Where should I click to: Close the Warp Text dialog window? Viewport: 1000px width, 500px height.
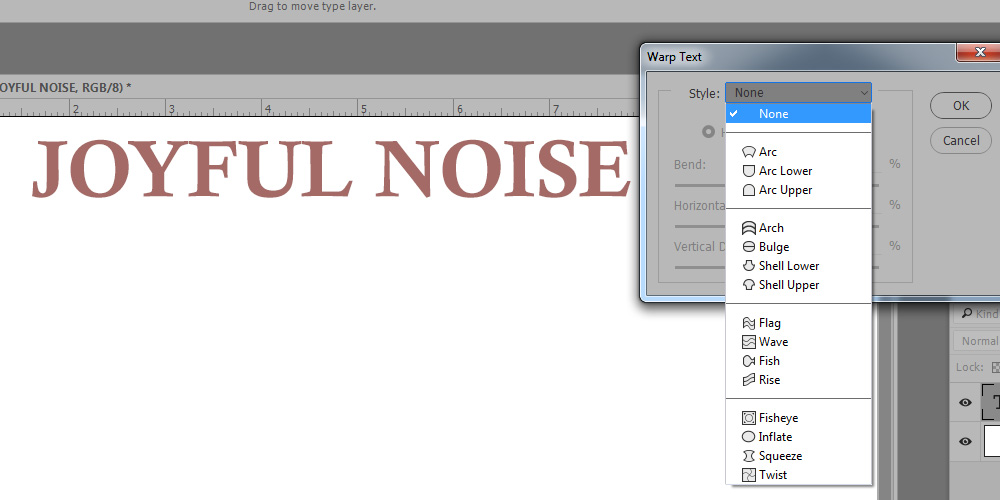(978, 52)
